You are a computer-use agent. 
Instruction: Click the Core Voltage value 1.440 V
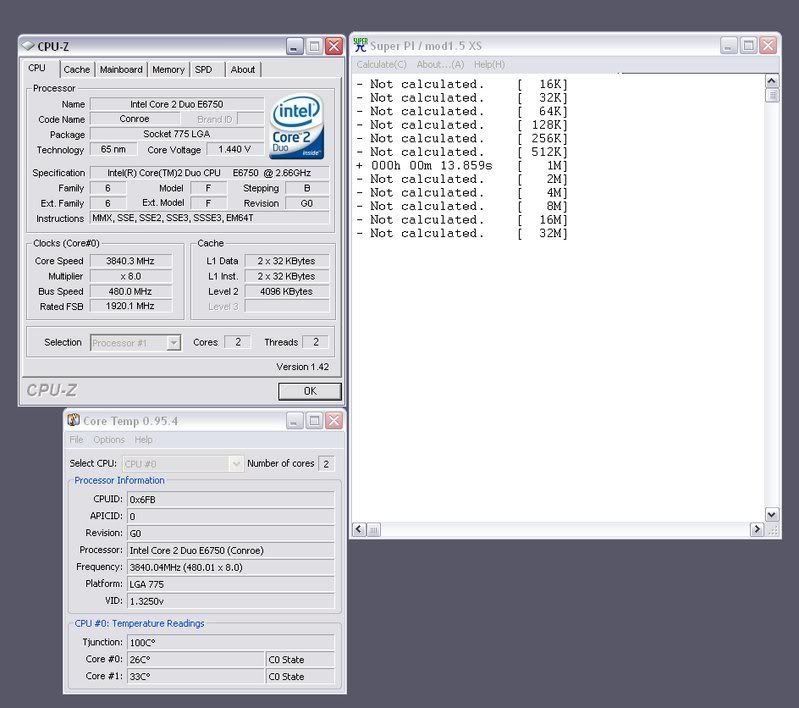(235, 149)
